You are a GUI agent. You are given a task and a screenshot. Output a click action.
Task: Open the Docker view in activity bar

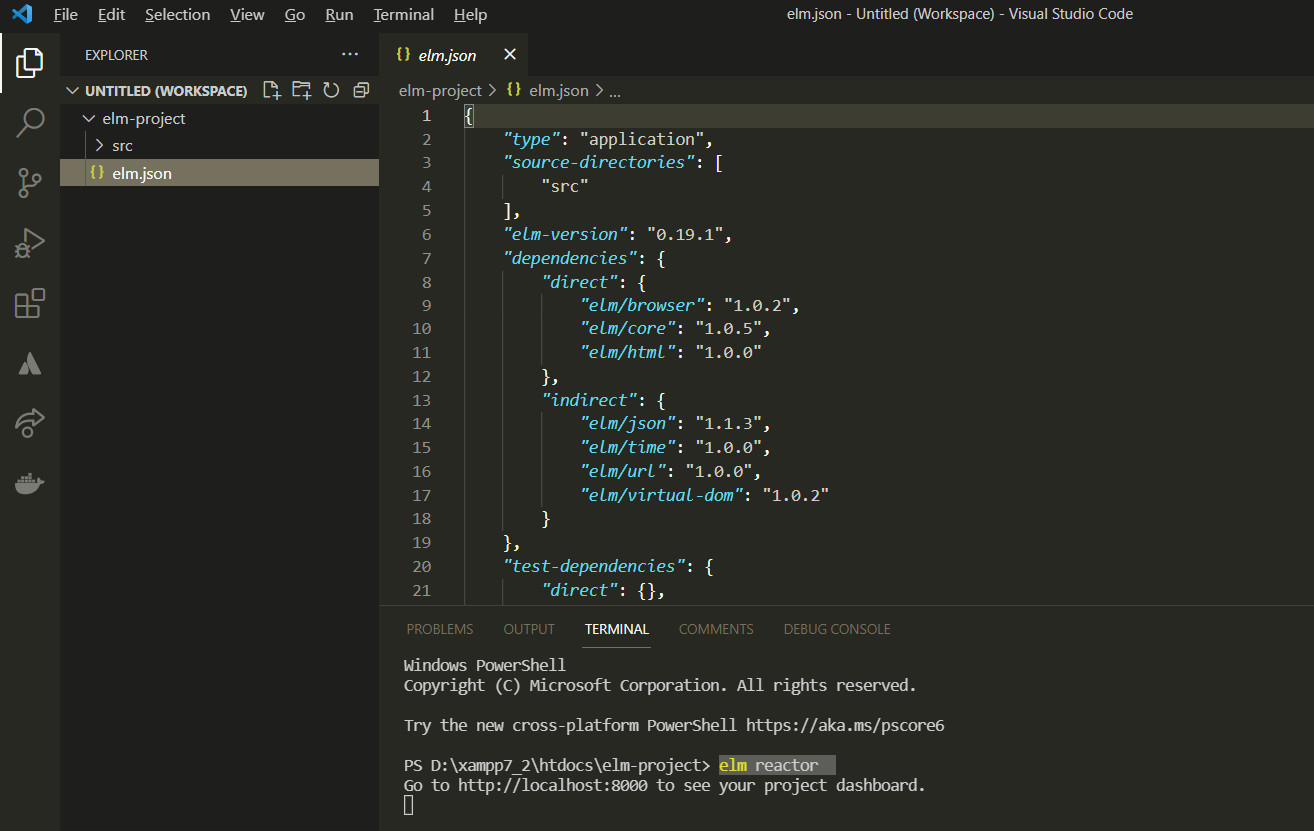pos(29,483)
